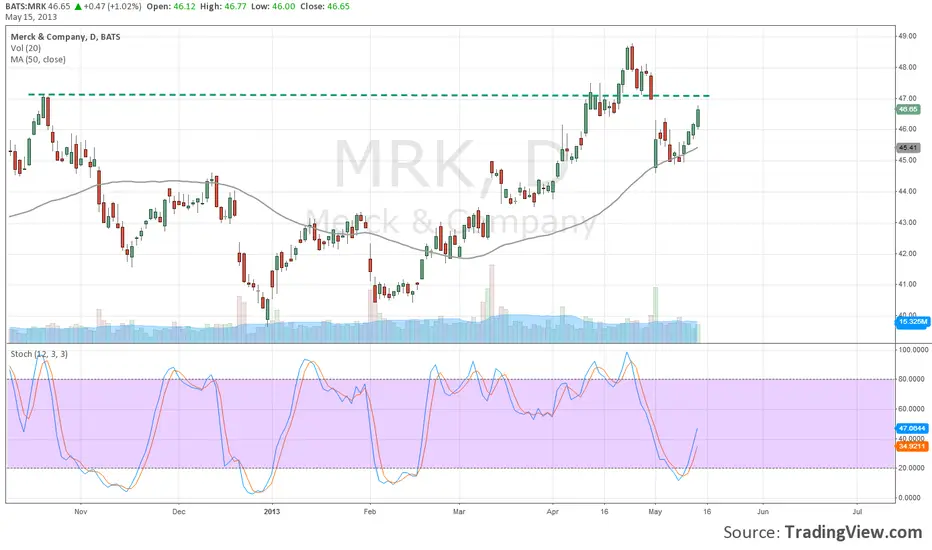
Task: Click the 2013 label on time axis
Action: pos(271,511)
